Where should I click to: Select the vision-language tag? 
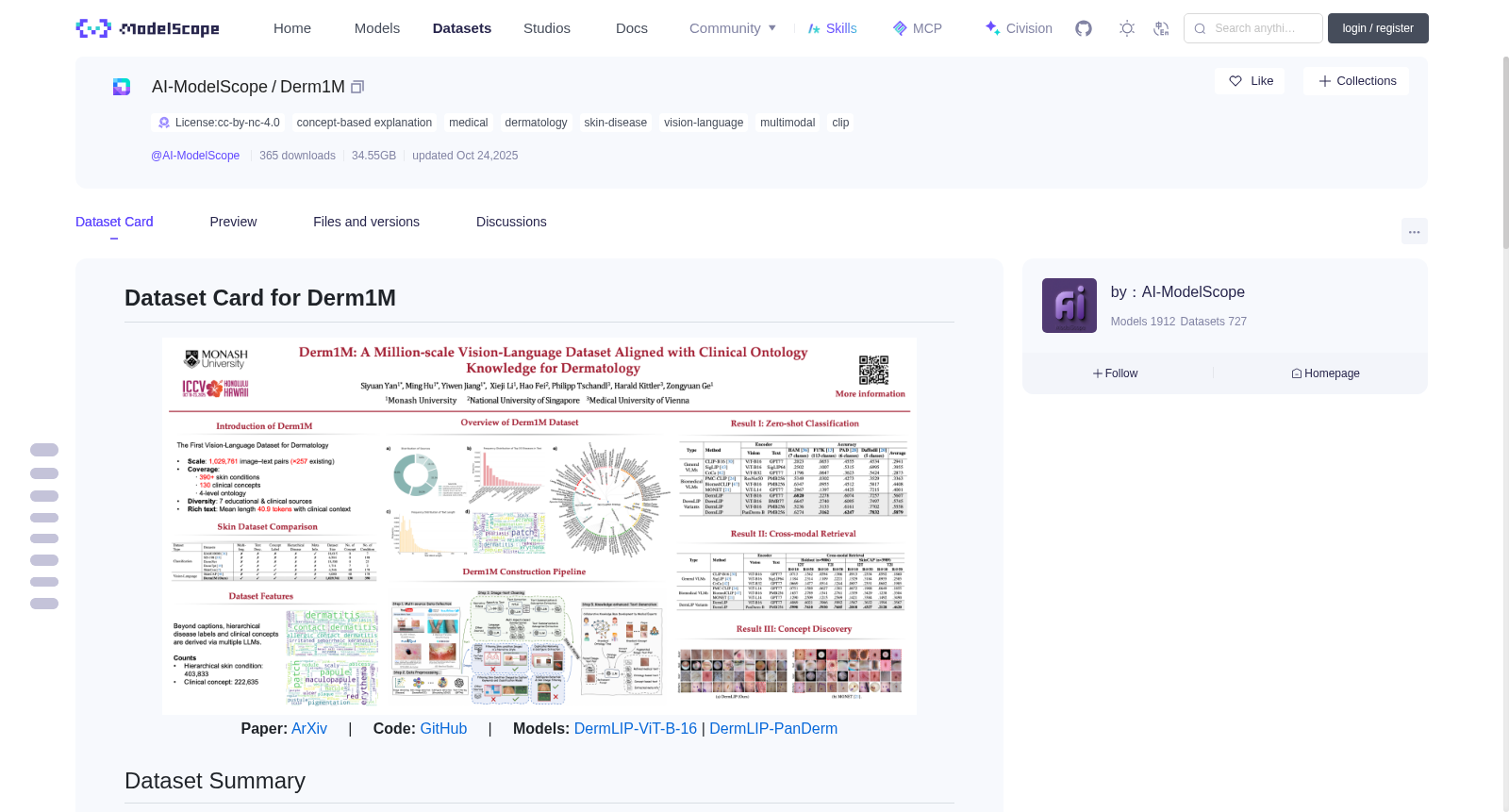pyautogui.click(x=704, y=123)
